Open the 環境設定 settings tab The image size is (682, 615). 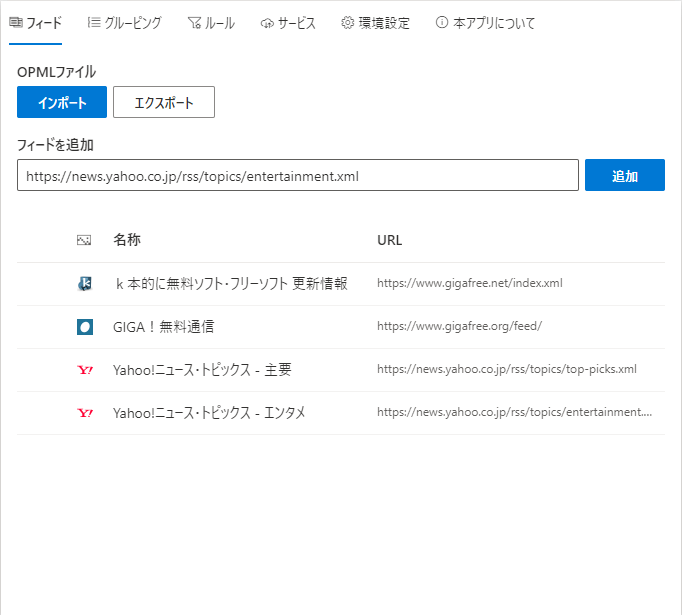click(375, 23)
